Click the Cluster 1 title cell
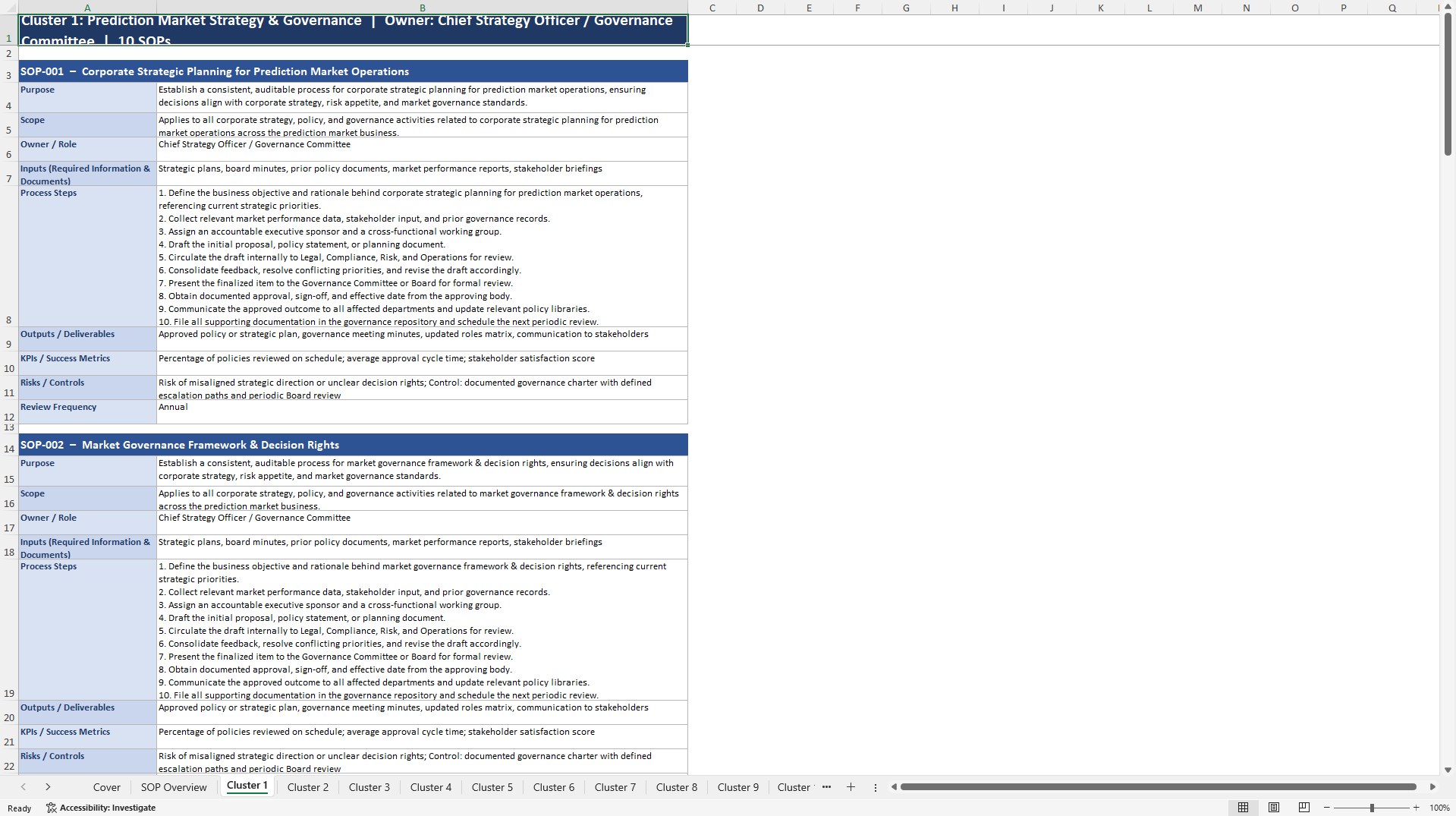This screenshot has height=816, width=1456. (353, 30)
